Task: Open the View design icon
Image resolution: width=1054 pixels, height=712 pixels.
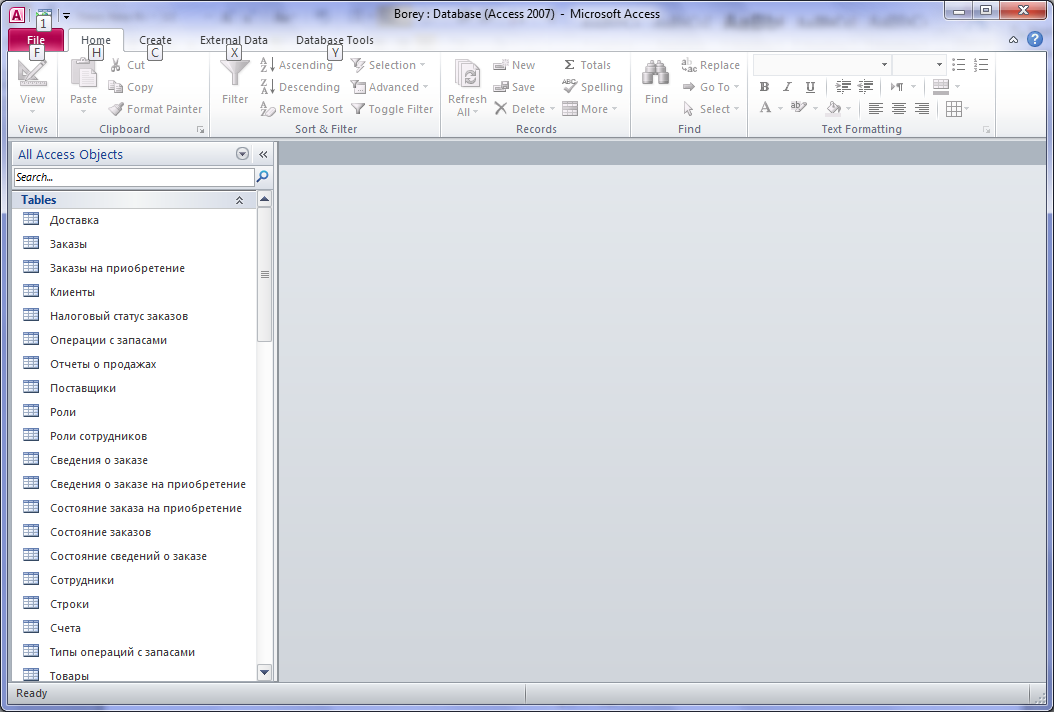Action: pyautogui.click(x=32, y=74)
